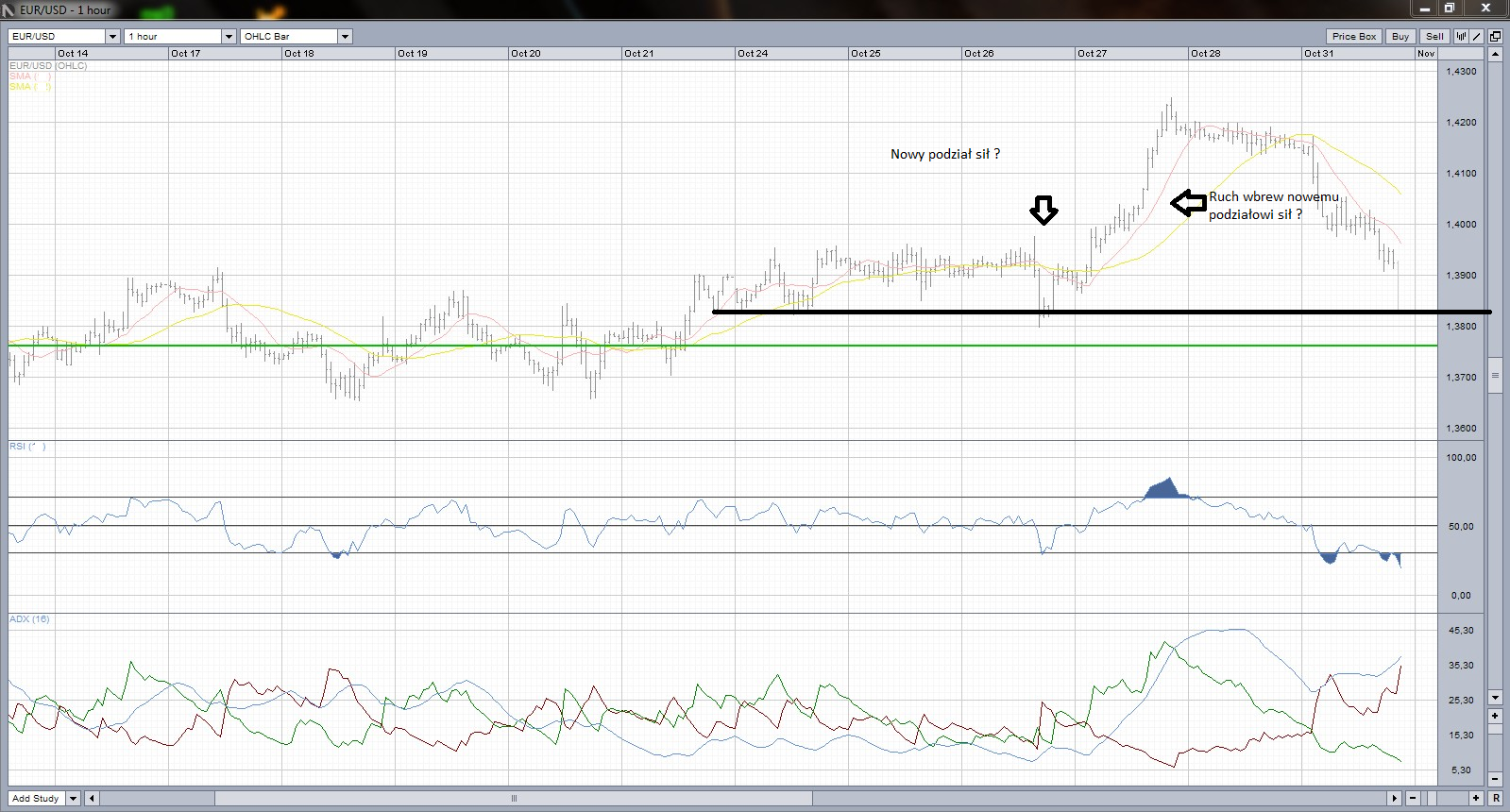
Task: Select the trend line drawing tool
Action: tap(1477, 37)
